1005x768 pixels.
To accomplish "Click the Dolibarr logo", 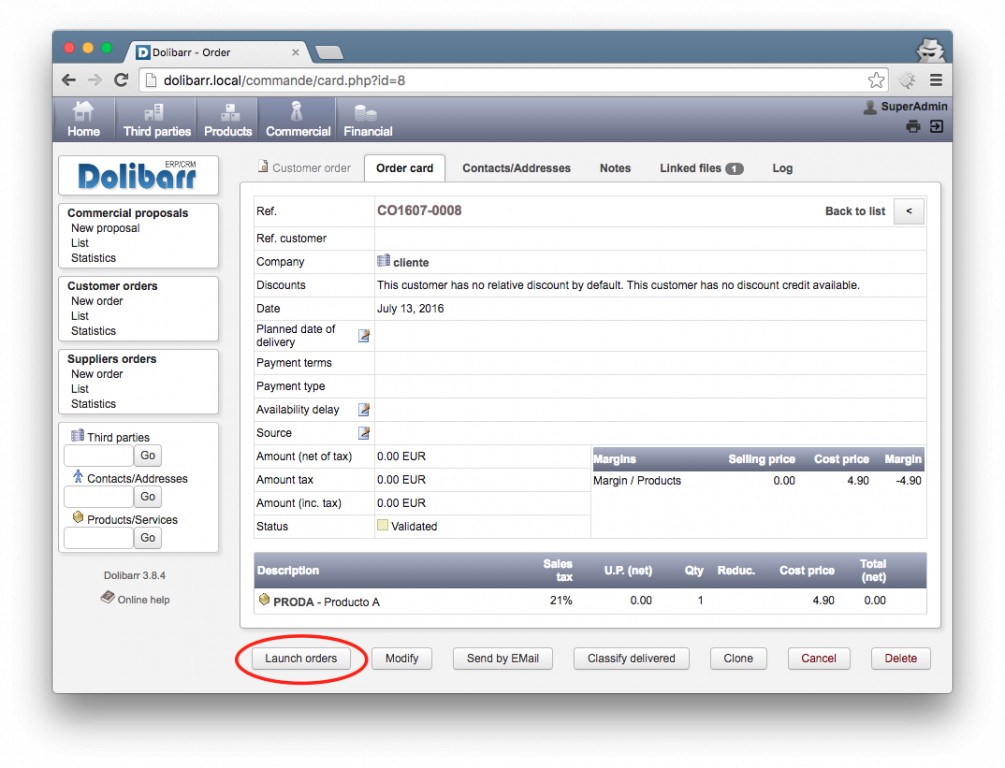I will (138, 175).
